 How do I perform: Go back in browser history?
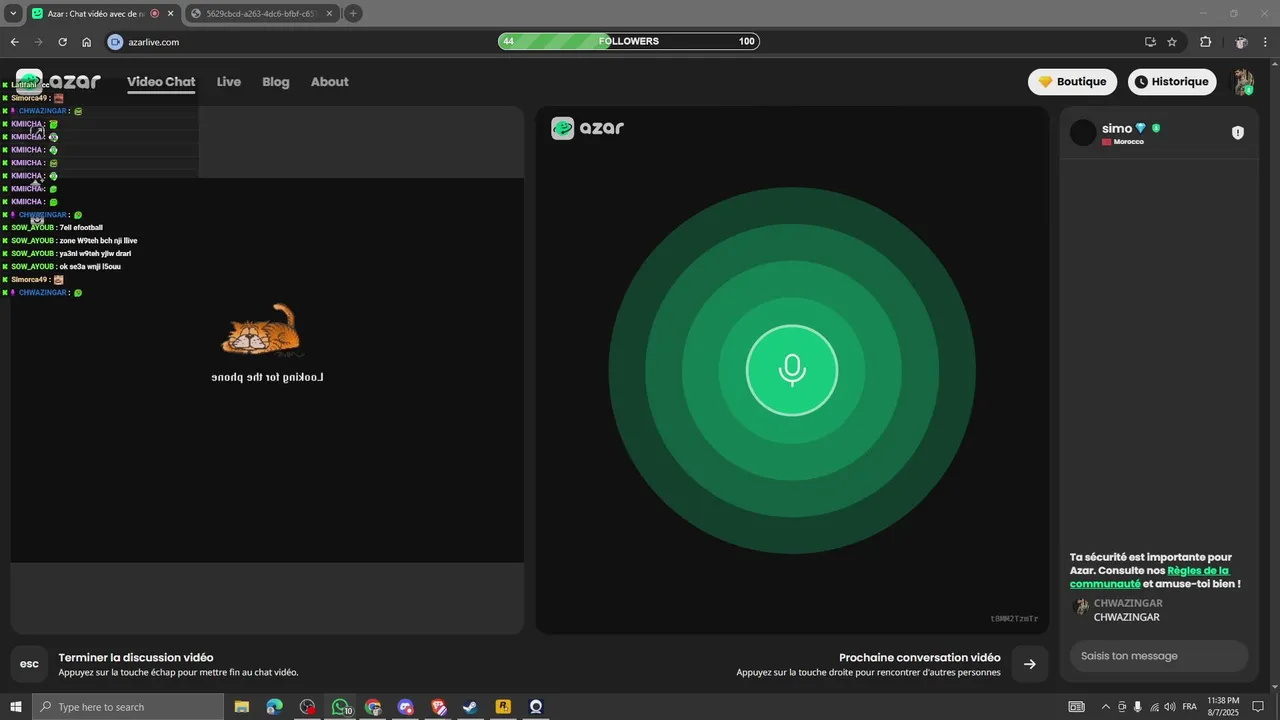coord(14,42)
